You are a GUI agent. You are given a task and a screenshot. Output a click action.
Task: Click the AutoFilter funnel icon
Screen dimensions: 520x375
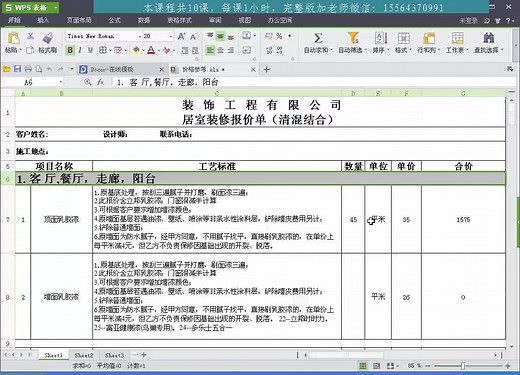353,38
